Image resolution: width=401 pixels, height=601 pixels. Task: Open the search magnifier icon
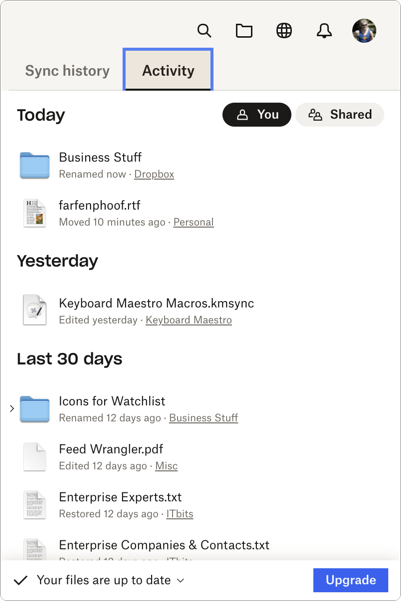(x=204, y=31)
